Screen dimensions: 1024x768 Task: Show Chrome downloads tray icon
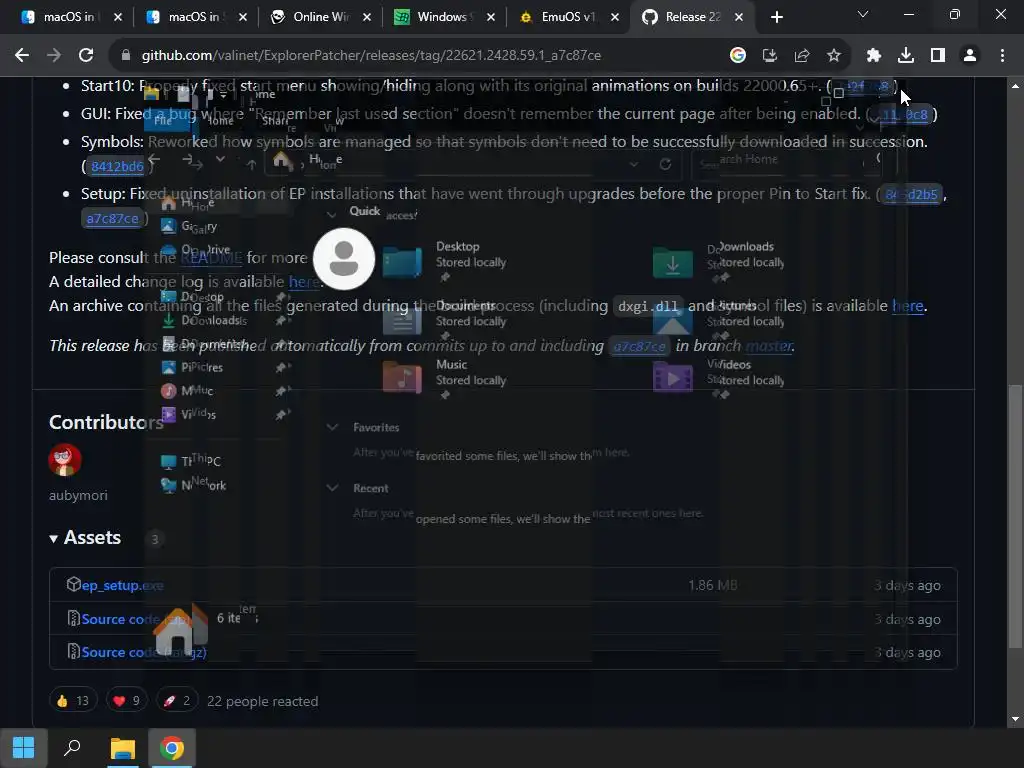point(906,56)
